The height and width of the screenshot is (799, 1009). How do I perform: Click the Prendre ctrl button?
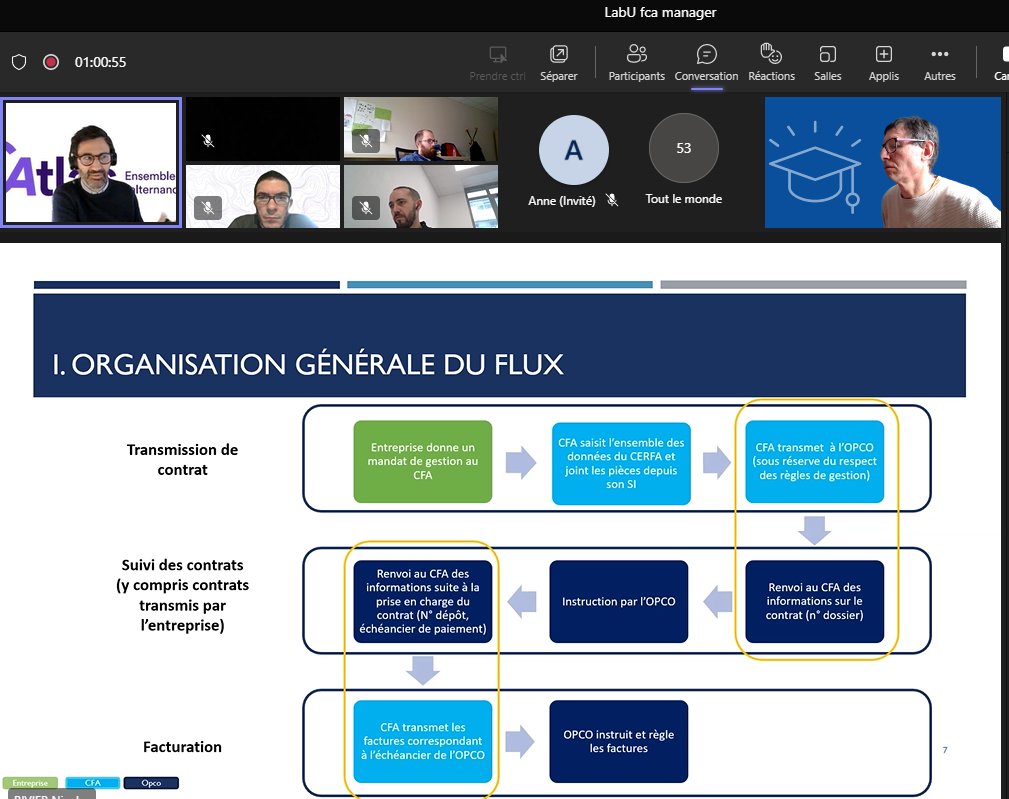(x=497, y=63)
